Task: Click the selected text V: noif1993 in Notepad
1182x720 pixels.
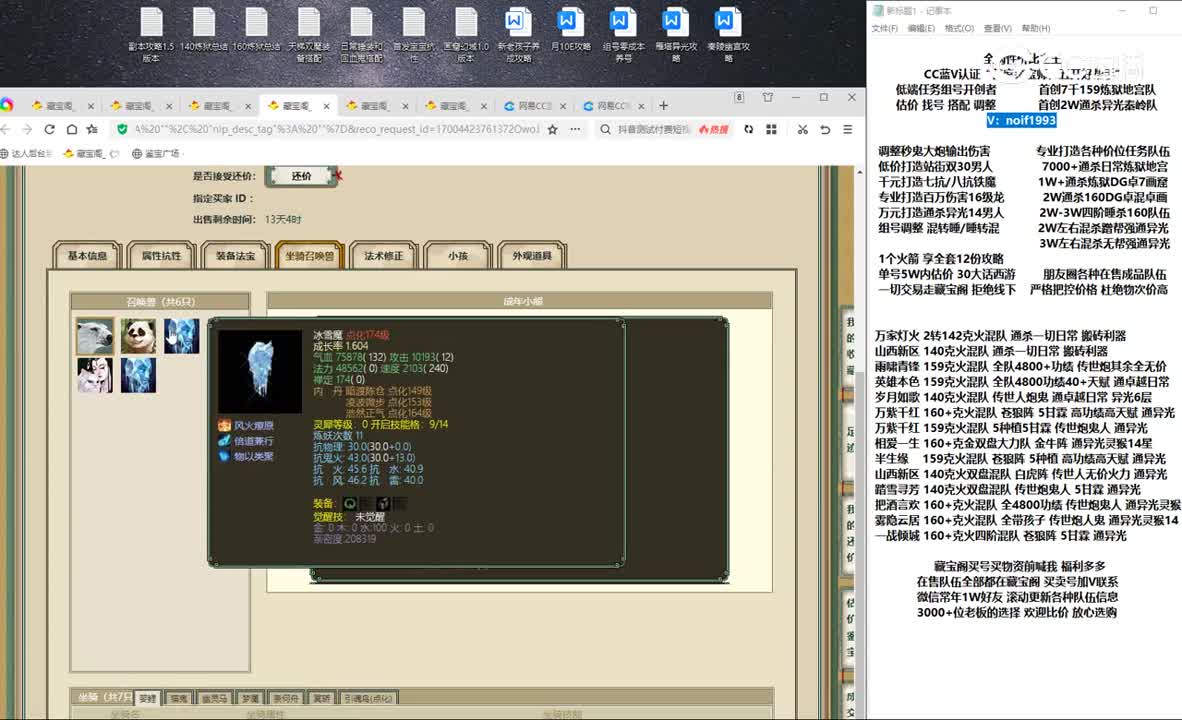Action: [1021, 121]
